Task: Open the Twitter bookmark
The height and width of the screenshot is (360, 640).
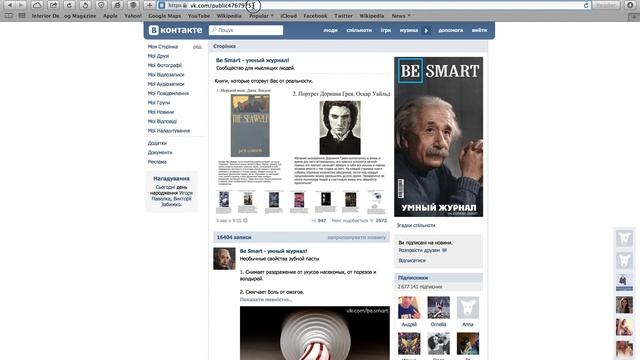Action: pos(343,16)
